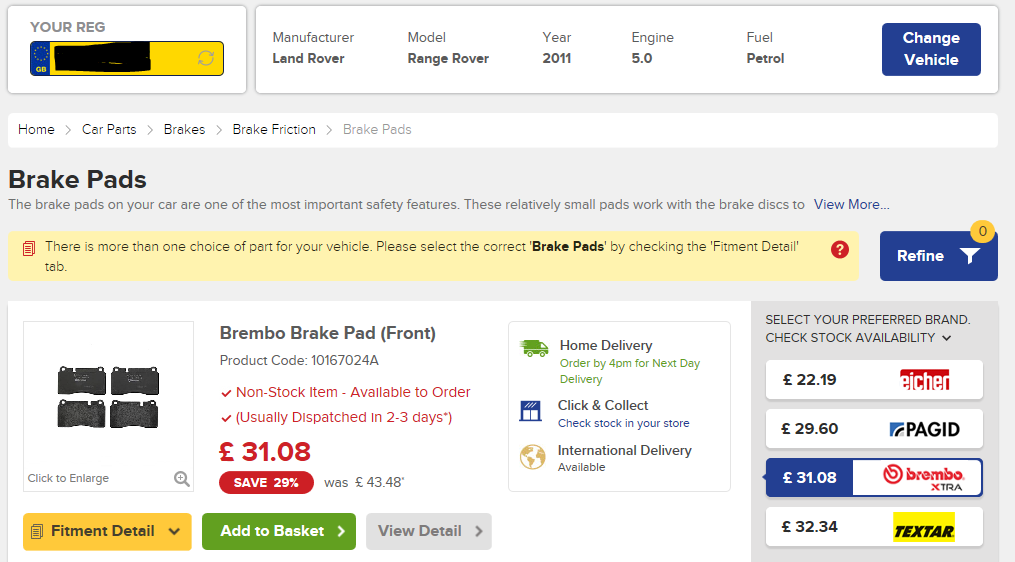Viewport: 1015px width, 562px height.
Task: Enlarge the Brembo brake pad thumbnail
Action: [108, 396]
